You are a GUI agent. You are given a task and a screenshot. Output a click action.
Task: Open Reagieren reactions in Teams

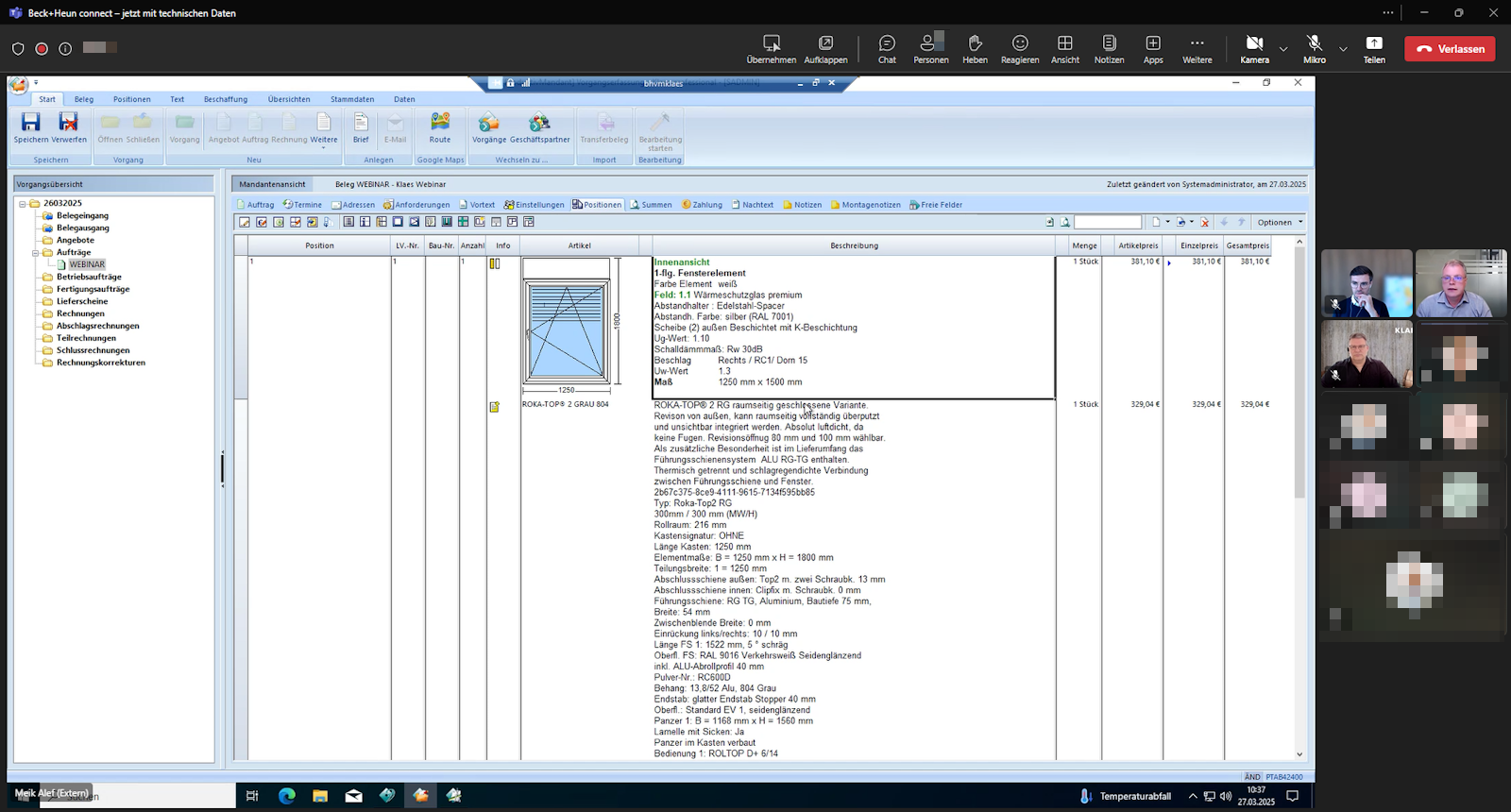click(x=1020, y=48)
